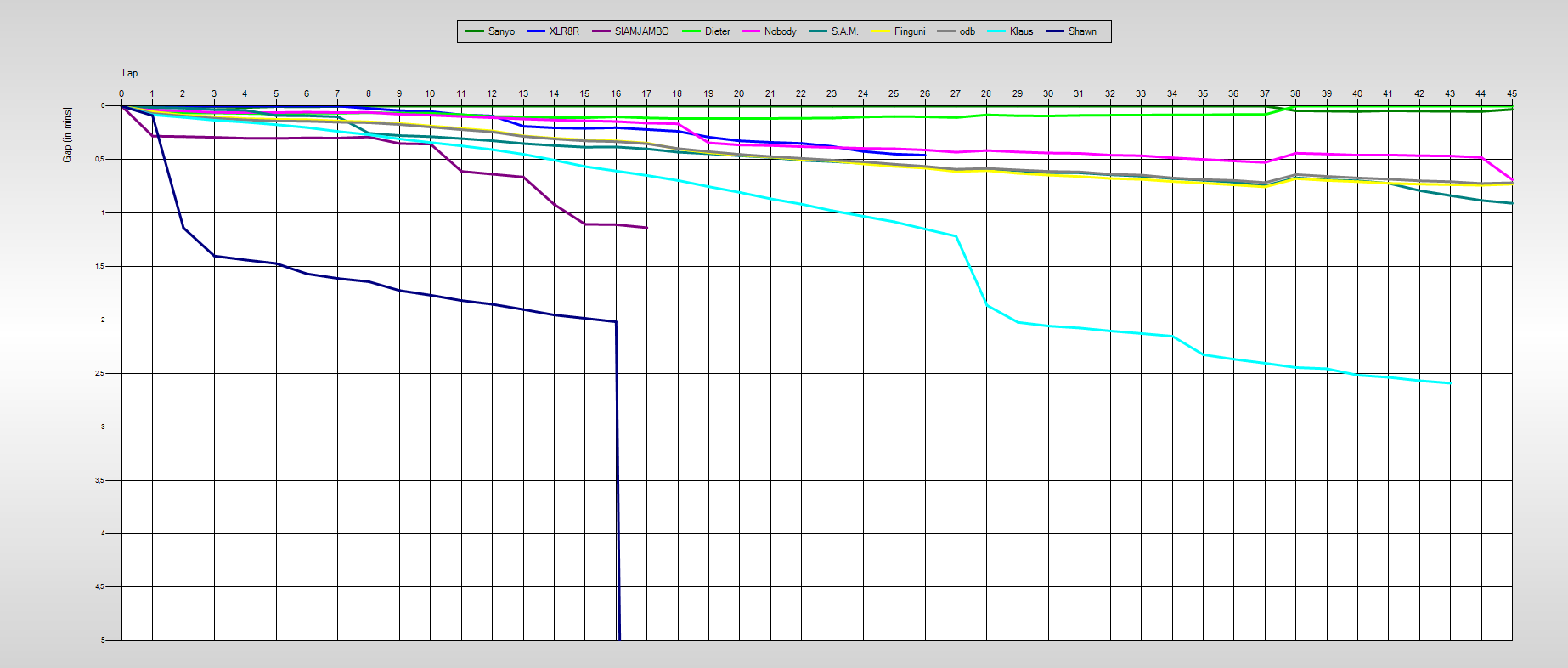Click the Dieter legend label
The width and height of the screenshot is (1568, 668).
(x=717, y=31)
